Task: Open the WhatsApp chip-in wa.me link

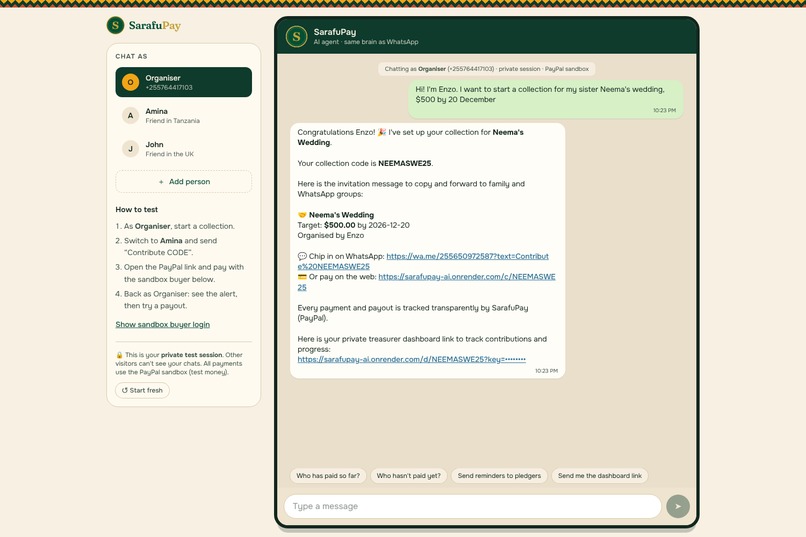Action: (423, 261)
